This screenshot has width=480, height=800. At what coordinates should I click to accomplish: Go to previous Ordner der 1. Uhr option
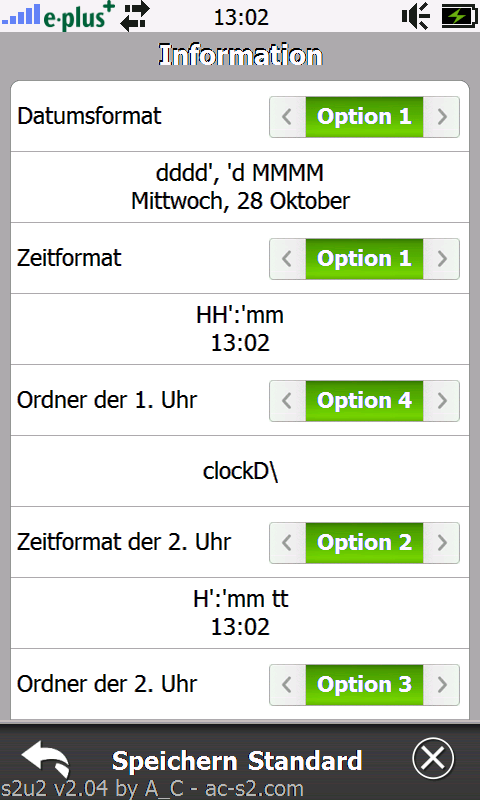tap(287, 401)
